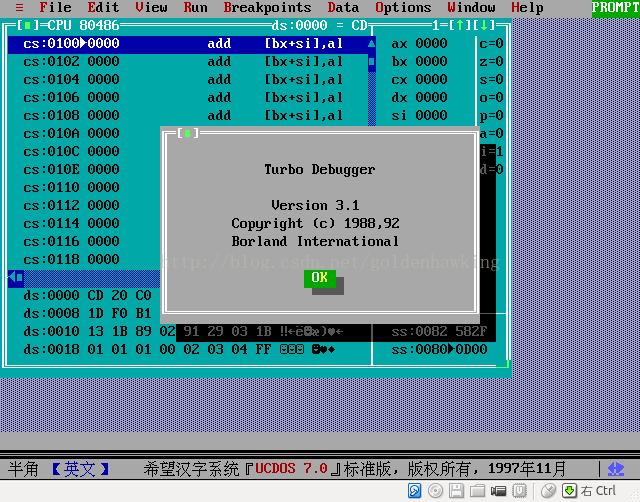The height and width of the screenshot is (502, 640).
Task: Select the cs:0104 instruction line
Action: pyautogui.click(x=188, y=80)
